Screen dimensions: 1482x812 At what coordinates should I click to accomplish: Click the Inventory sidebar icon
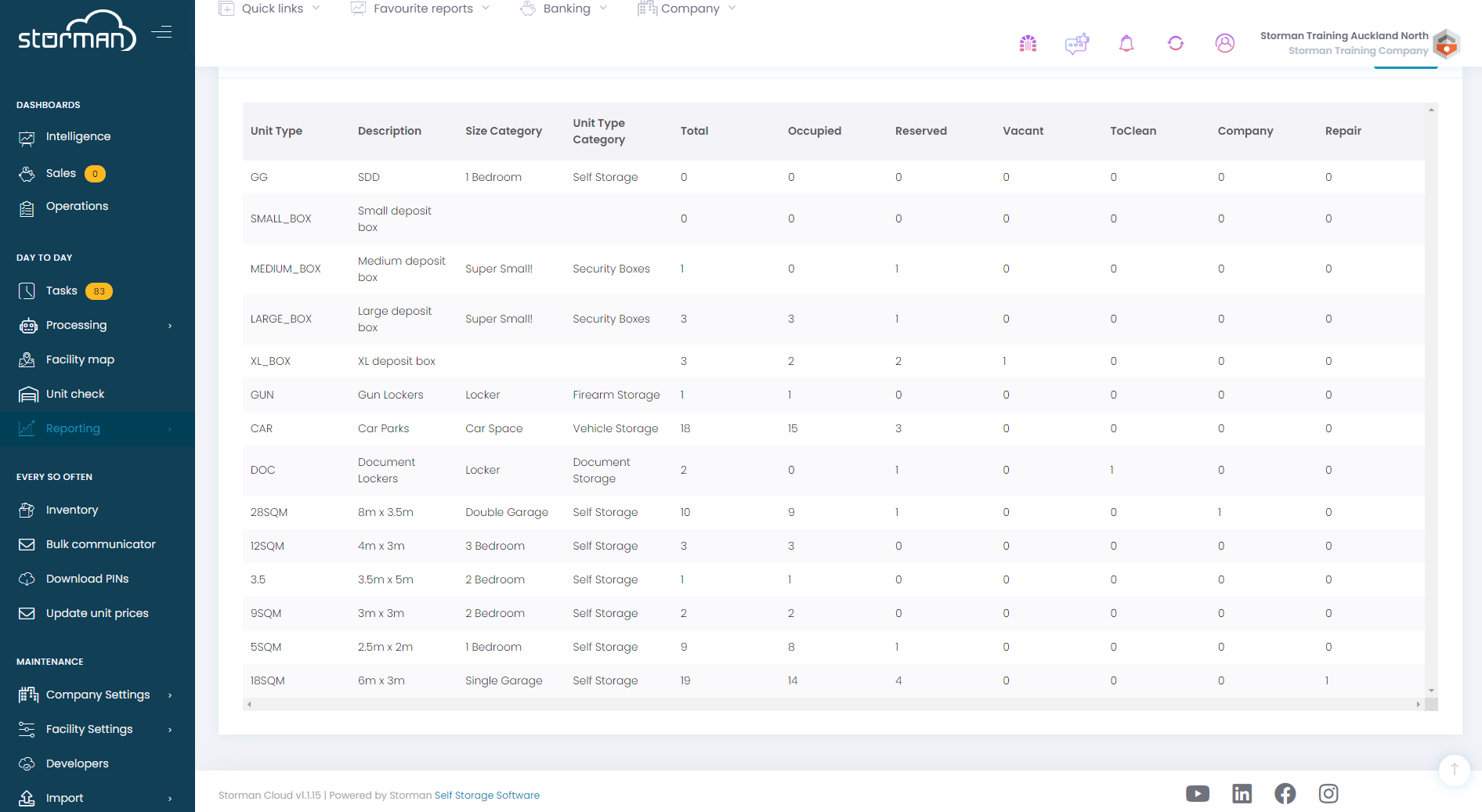(27, 511)
